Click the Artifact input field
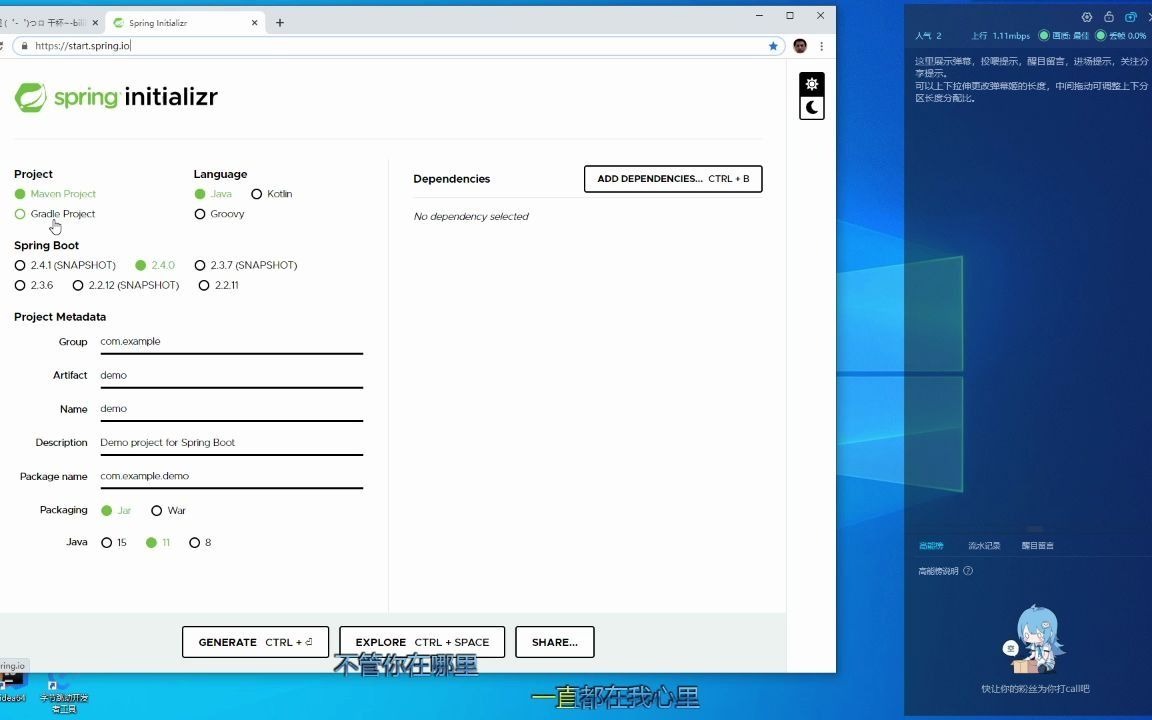Viewport: 1152px width, 720px height. 230,375
